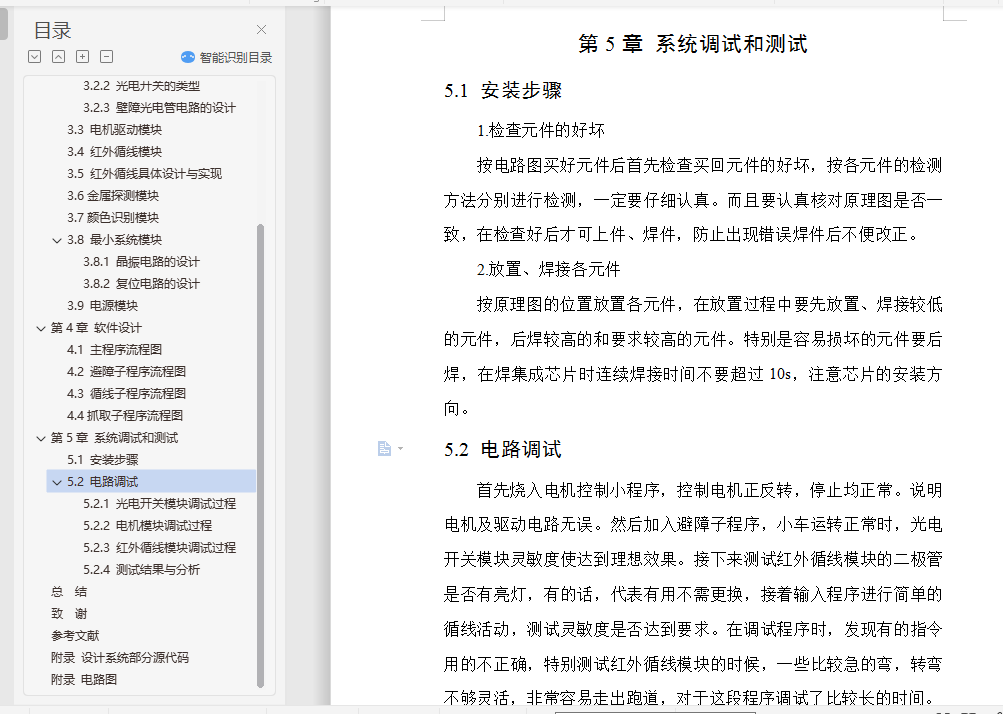Jump to 3.3 电机驱动模块
Viewport: 1003px width, 714px height.
(115, 130)
